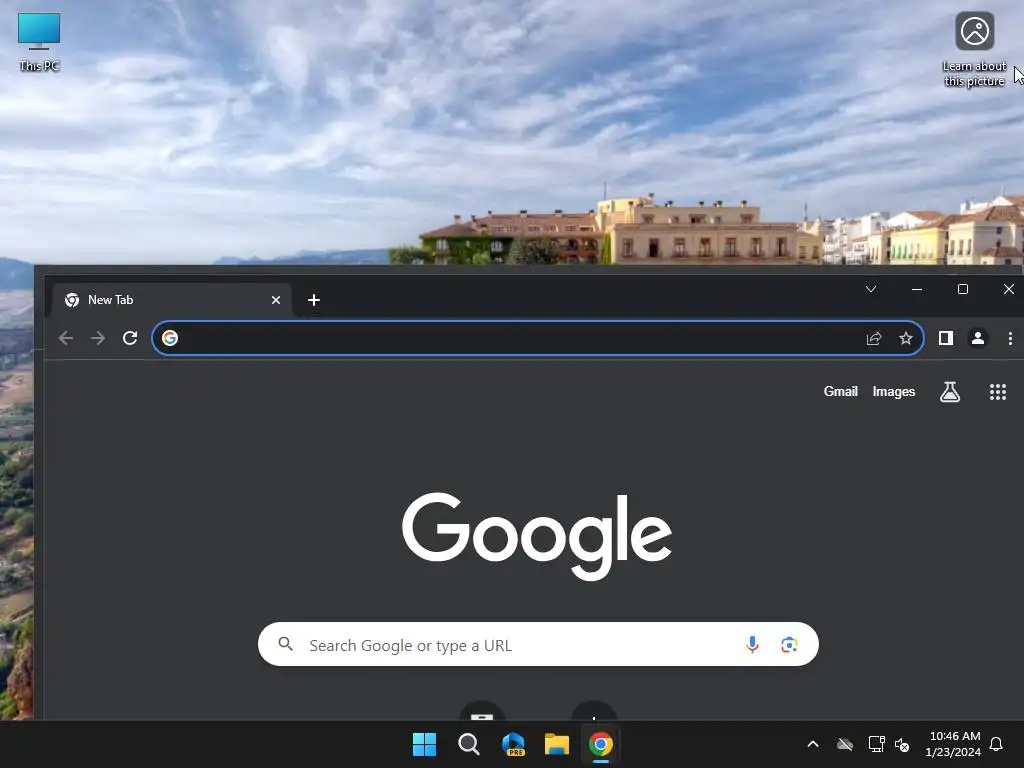Open the Chrome profile avatar menu
This screenshot has width=1024, height=768.
(978, 338)
